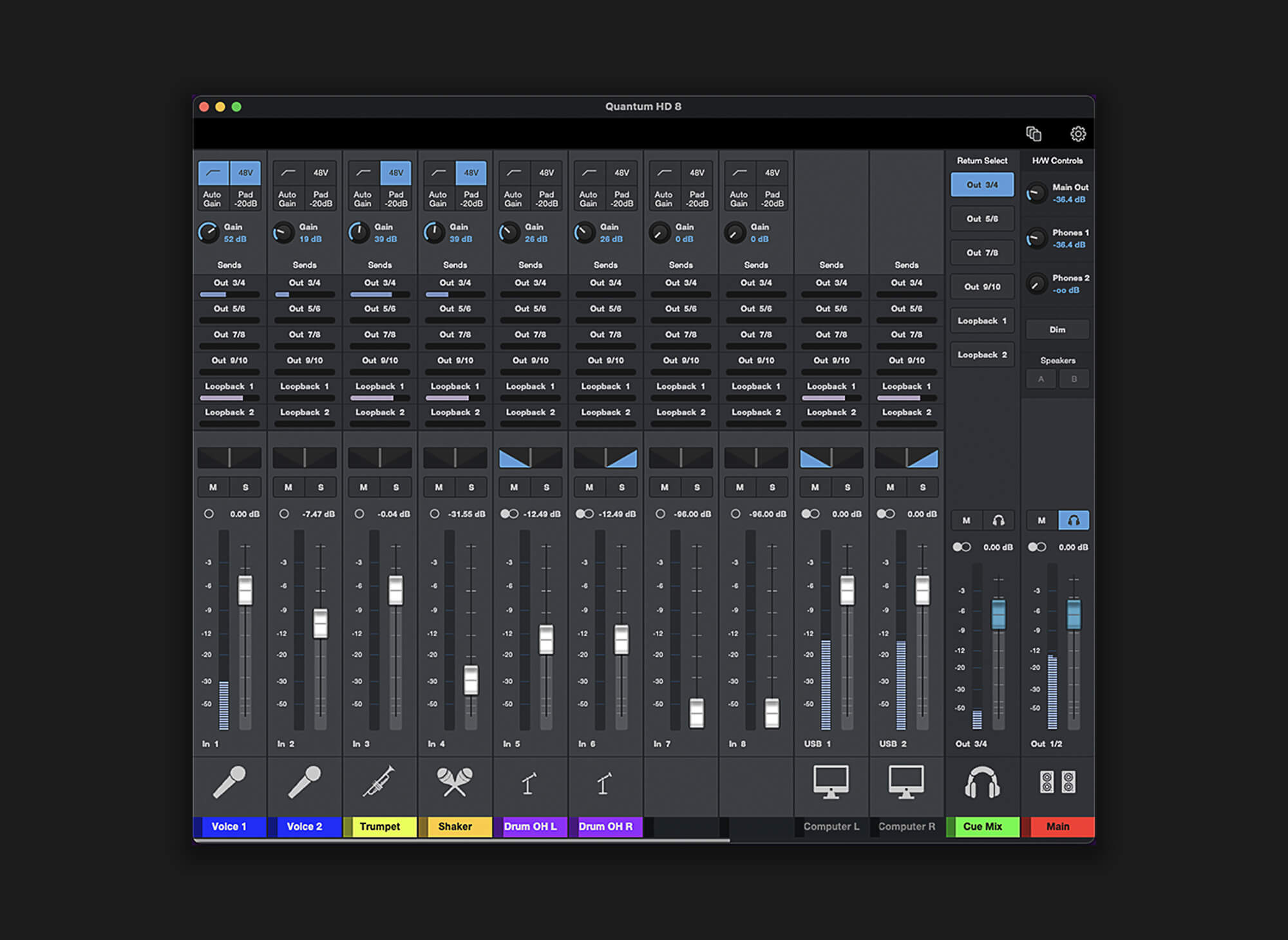The height and width of the screenshot is (940, 1288).
Task: Select Loopback 1 in Return Select
Action: point(982,321)
